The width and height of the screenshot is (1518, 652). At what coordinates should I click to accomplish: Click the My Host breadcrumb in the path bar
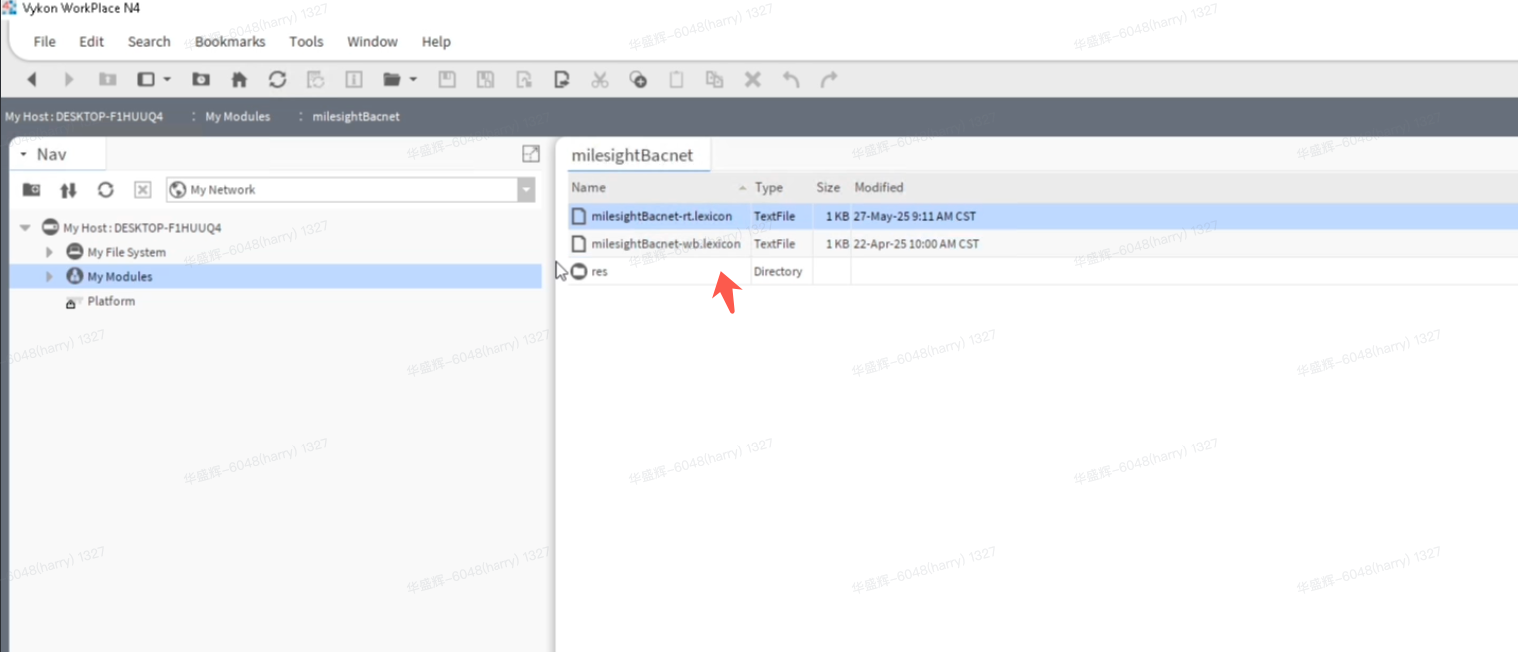(x=84, y=117)
